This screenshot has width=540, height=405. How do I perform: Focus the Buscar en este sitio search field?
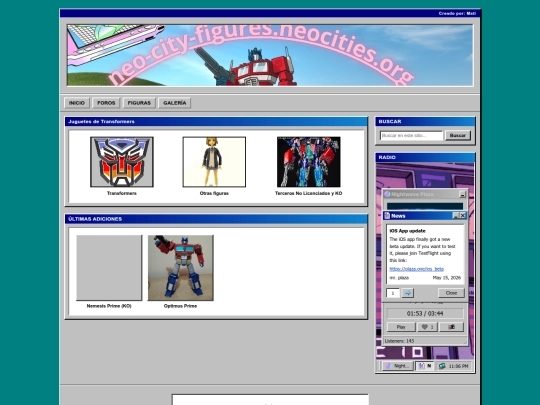(412, 135)
